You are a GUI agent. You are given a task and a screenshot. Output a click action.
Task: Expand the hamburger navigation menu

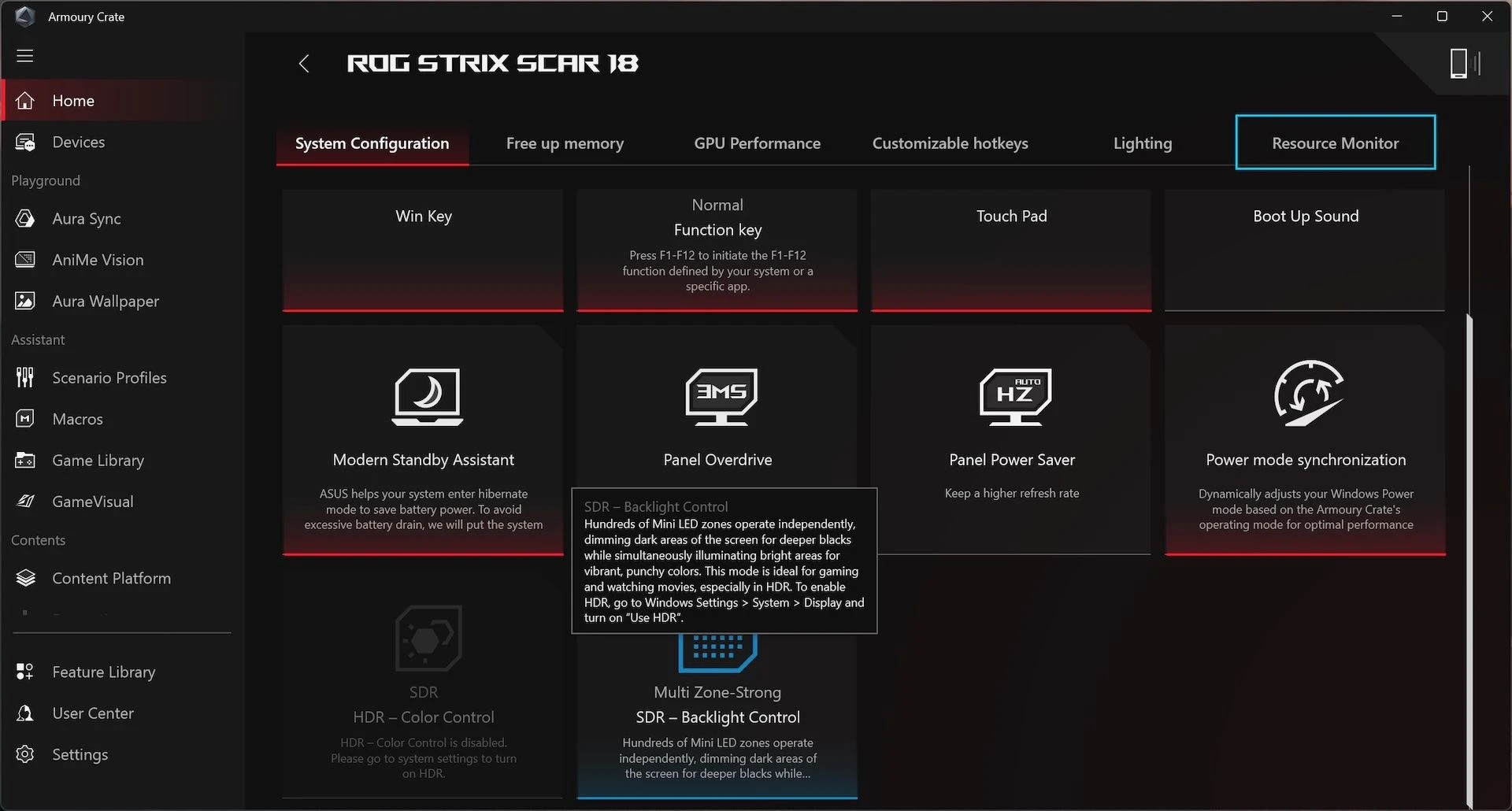point(24,56)
